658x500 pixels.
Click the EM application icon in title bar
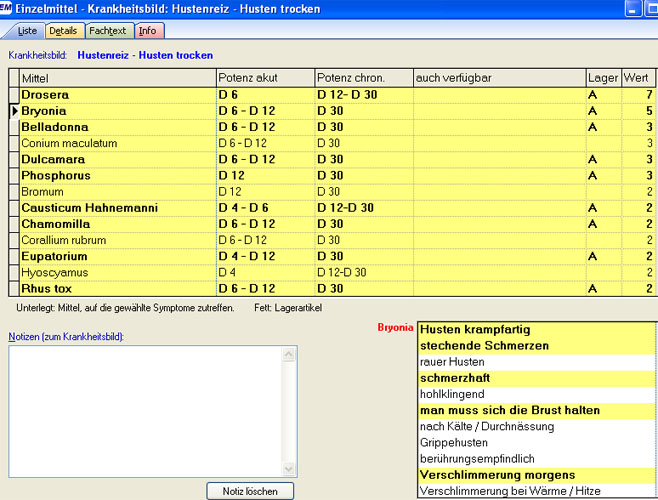[8, 9]
